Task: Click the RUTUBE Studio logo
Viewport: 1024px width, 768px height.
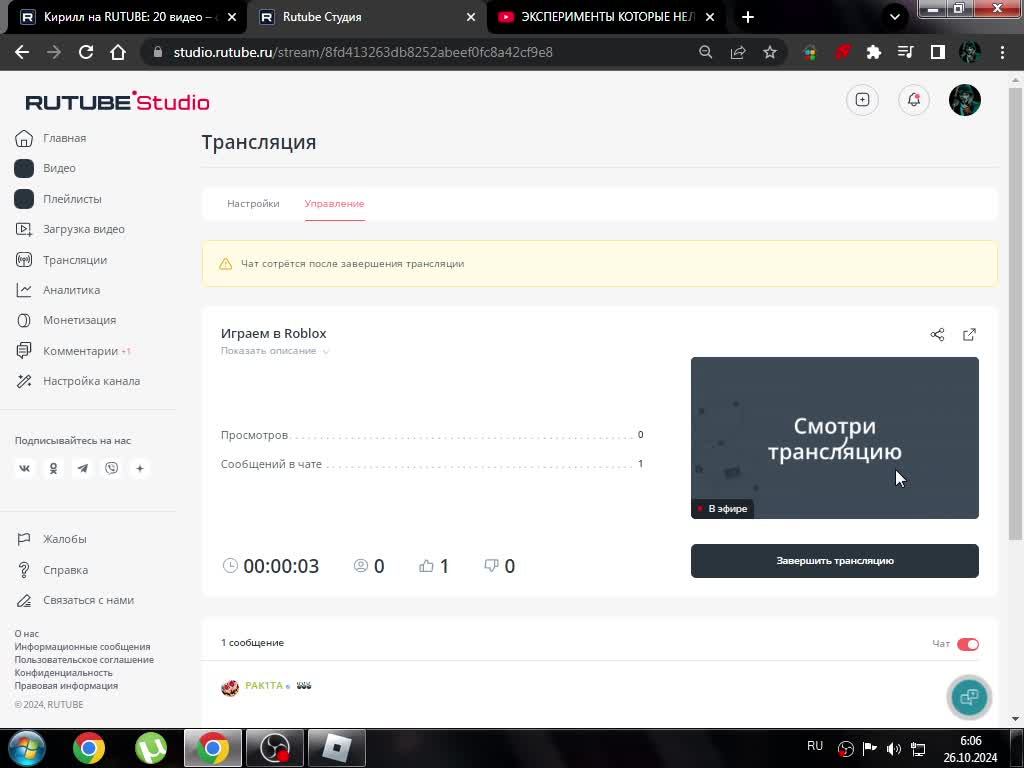Action: click(118, 101)
